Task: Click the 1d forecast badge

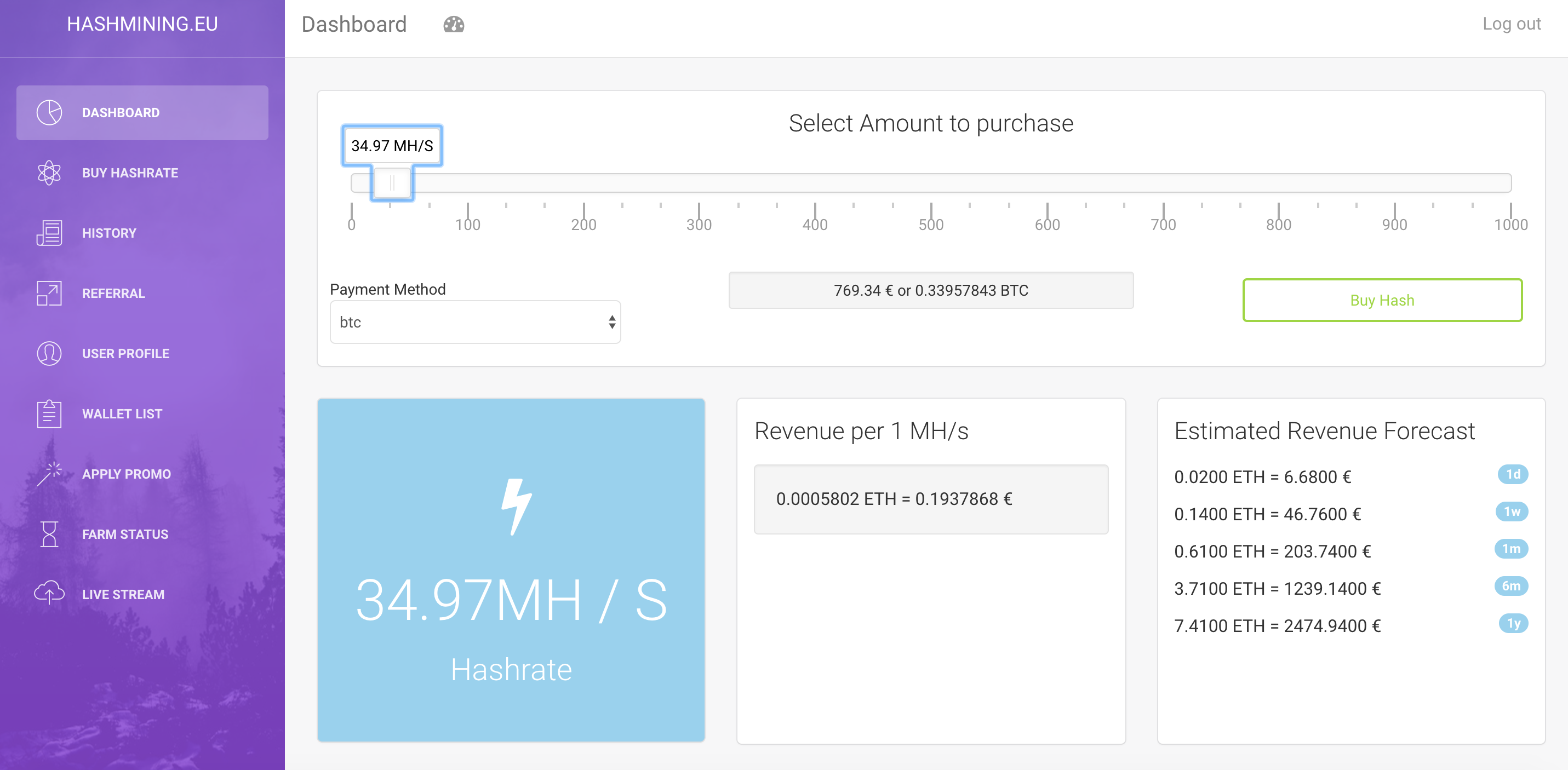Action: 1513,474
